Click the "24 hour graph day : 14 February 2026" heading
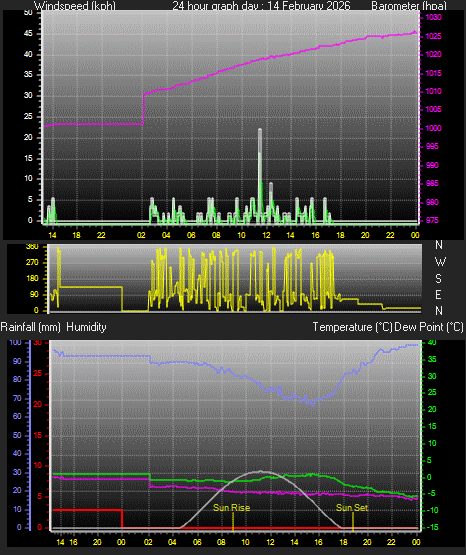 click(x=261, y=6)
